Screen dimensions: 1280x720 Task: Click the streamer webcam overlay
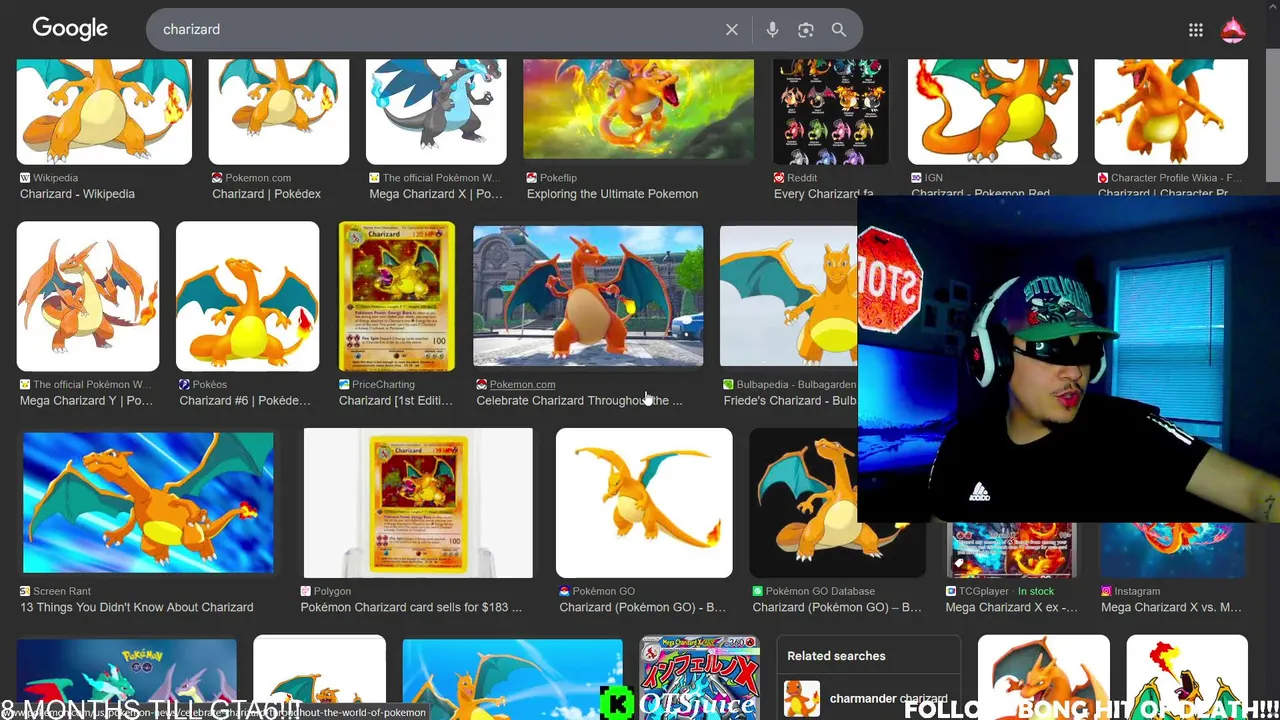(1068, 360)
